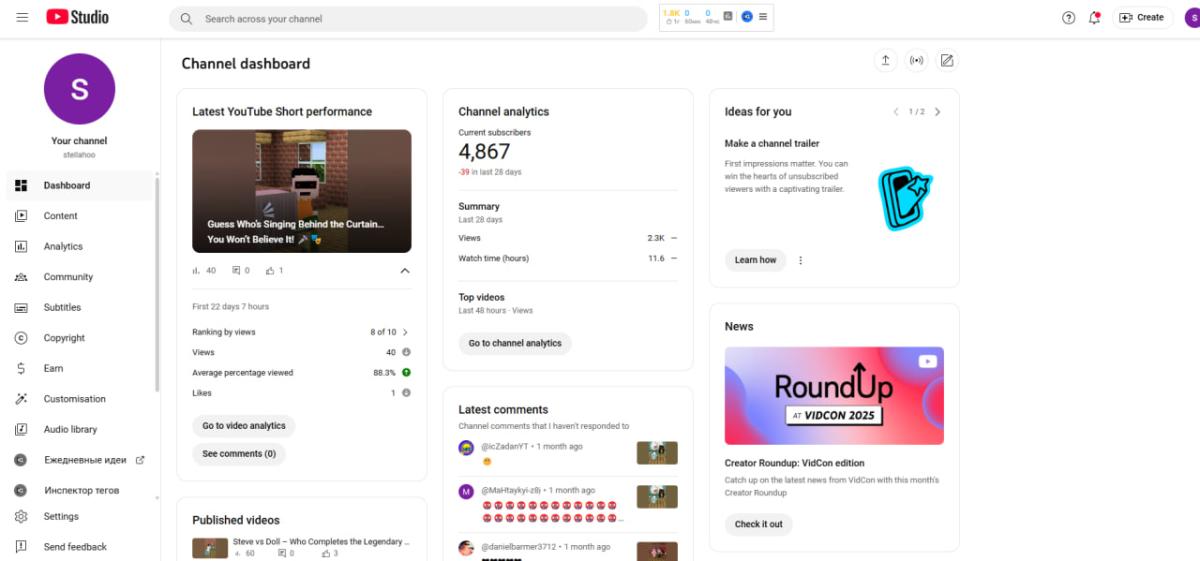The width and height of the screenshot is (1200, 561).
Task: Open the VidCon 2025 Roundup news image
Action: tap(834, 396)
